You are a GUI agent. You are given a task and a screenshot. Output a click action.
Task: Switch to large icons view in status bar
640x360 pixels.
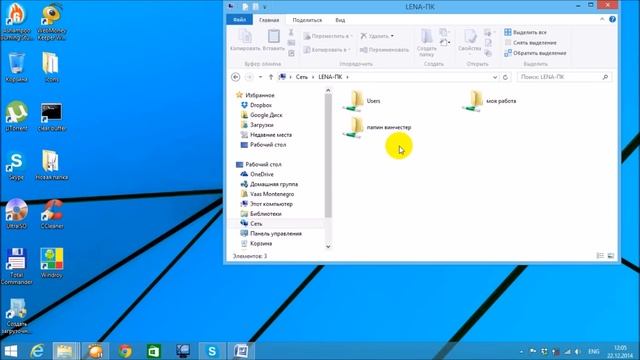coord(611,256)
